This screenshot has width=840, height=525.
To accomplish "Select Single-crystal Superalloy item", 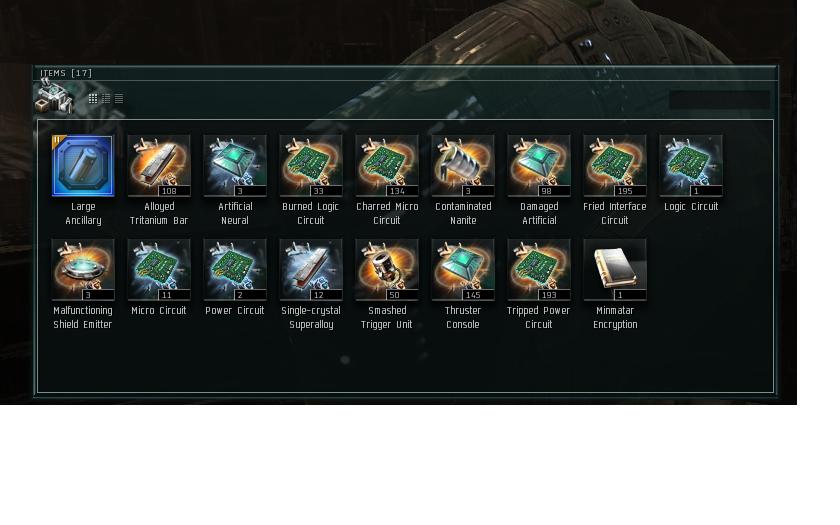I will pyautogui.click(x=311, y=269).
